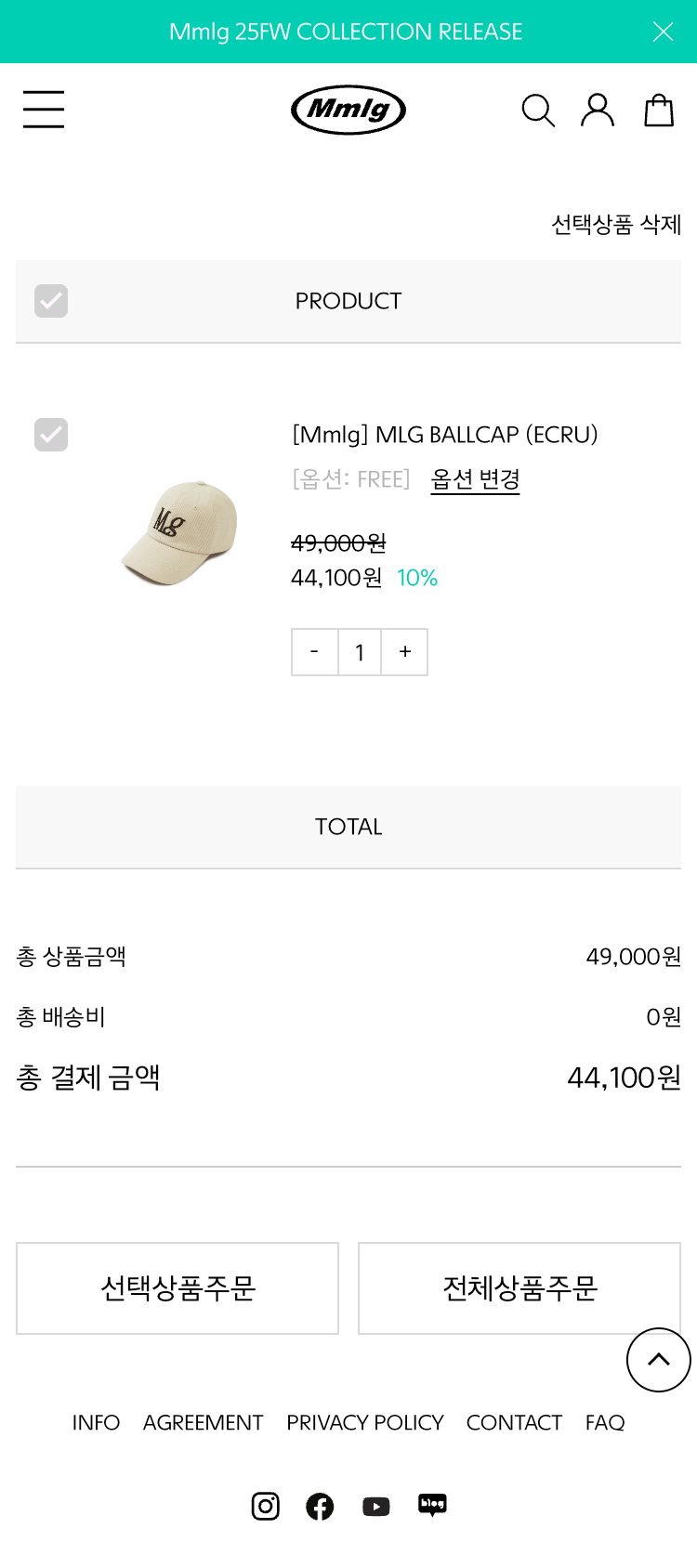Screen dimensions: 697x1568
Task: Open the hamburger menu
Action: (x=44, y=110)
